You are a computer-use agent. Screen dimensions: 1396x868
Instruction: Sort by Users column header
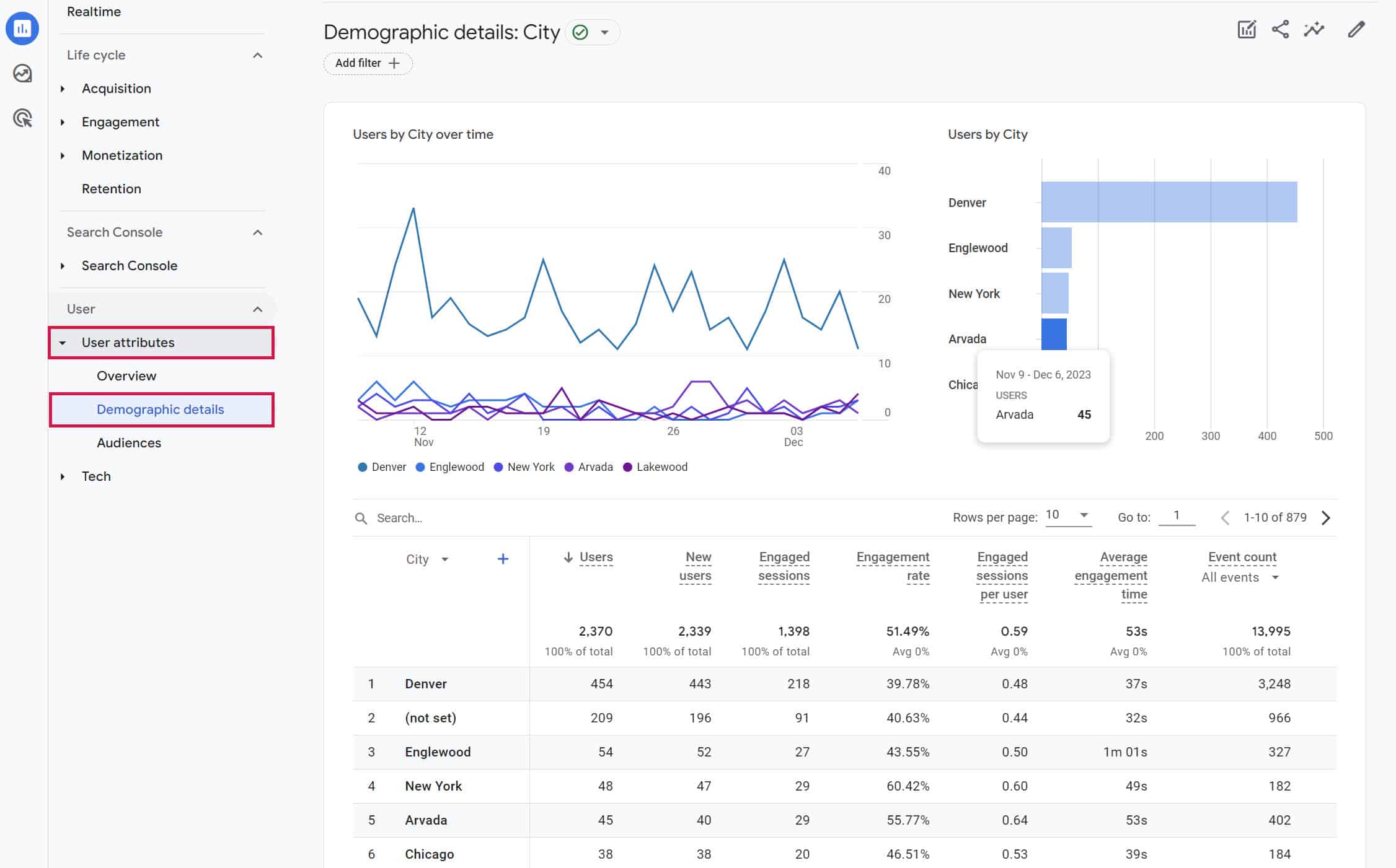(596, 557)
